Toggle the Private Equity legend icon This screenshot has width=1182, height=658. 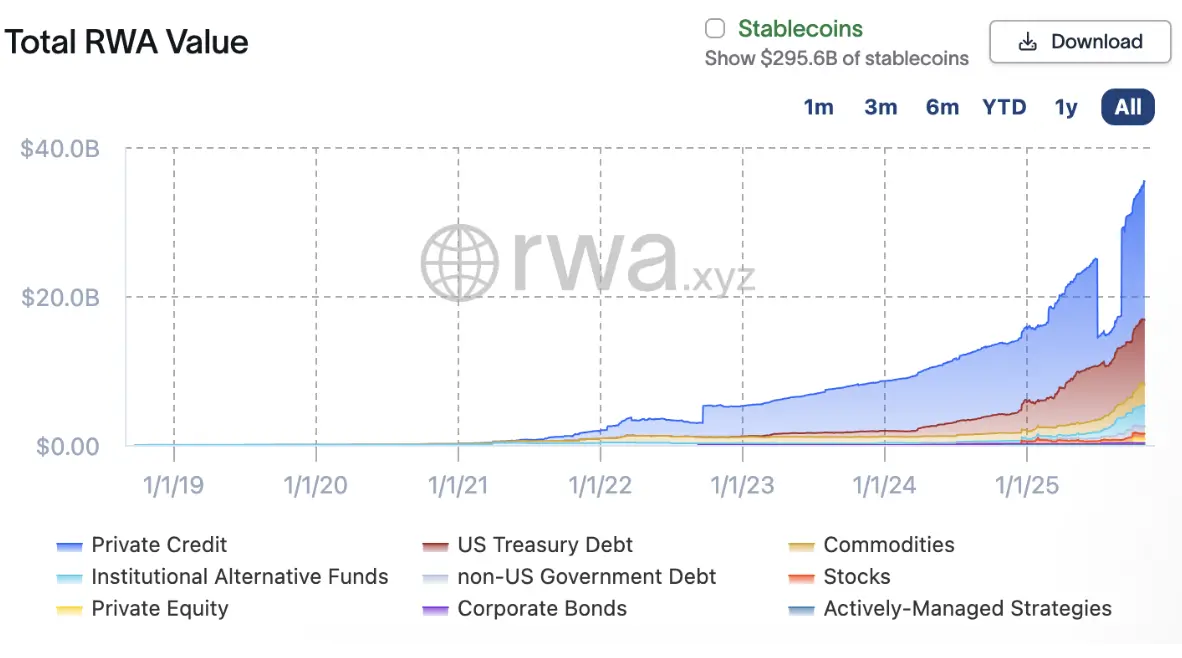(70, 610)
